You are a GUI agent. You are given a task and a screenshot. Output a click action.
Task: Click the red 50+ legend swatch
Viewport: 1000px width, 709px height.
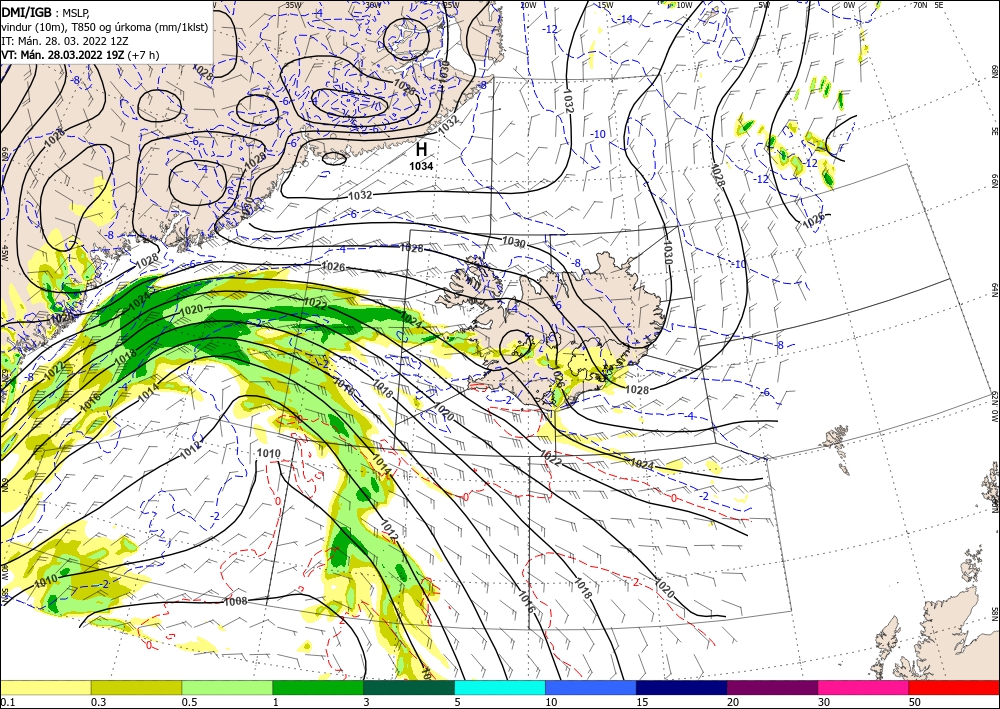coord(954,687)
